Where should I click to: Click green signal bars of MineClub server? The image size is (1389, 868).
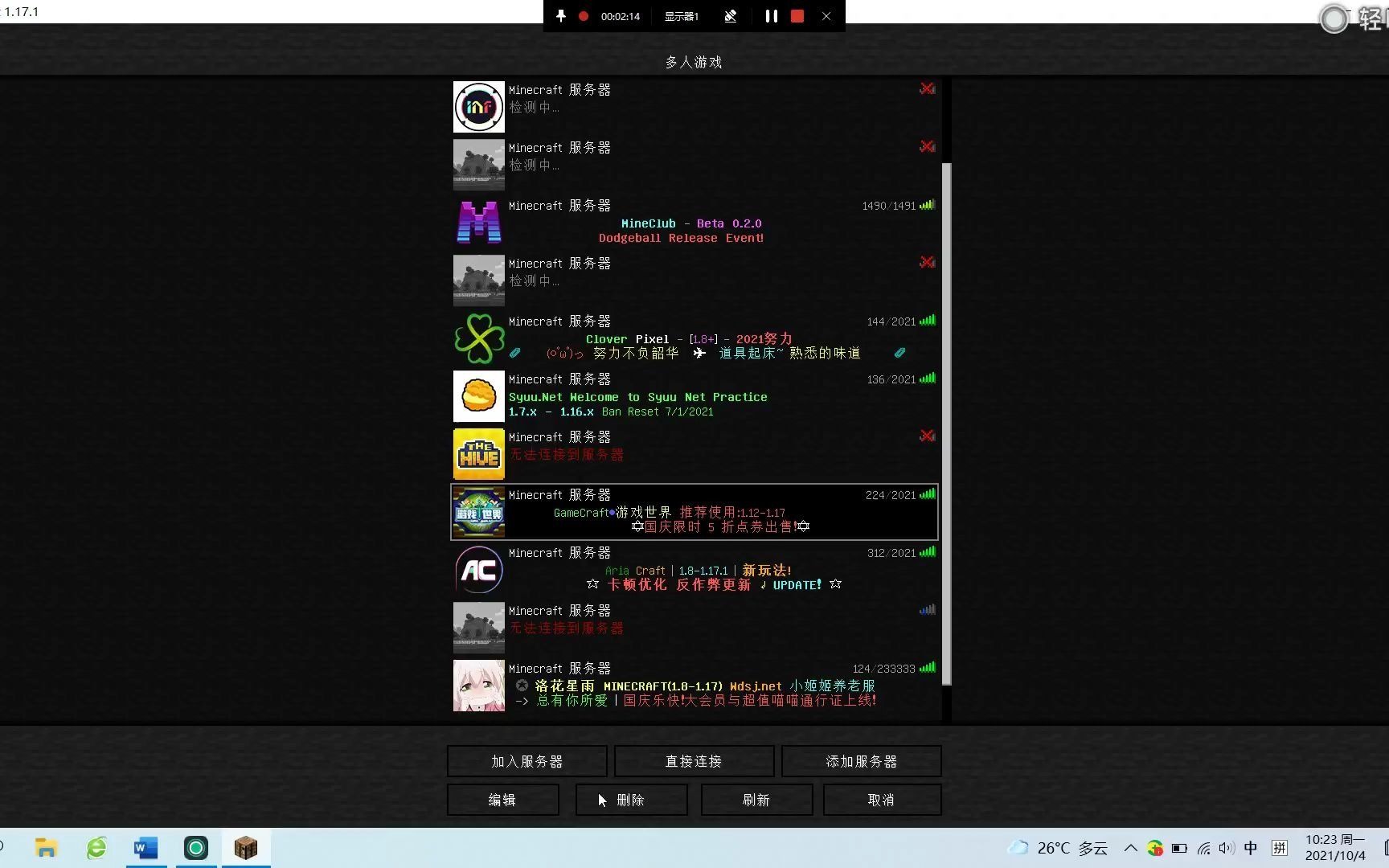[x=928, y=205]
